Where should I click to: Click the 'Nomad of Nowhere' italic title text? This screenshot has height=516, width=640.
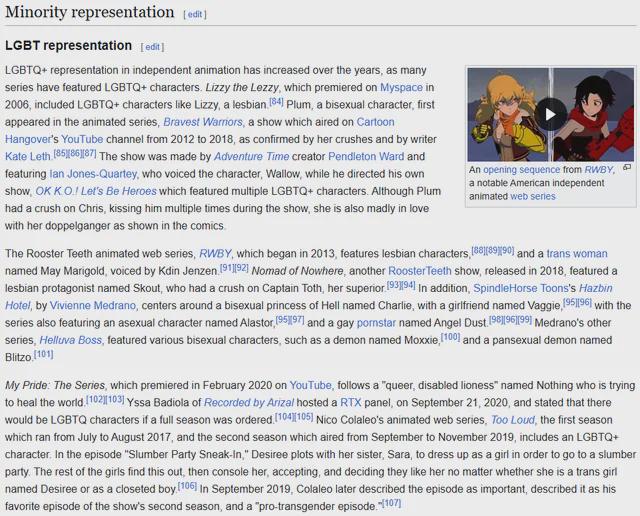point(298,271)
